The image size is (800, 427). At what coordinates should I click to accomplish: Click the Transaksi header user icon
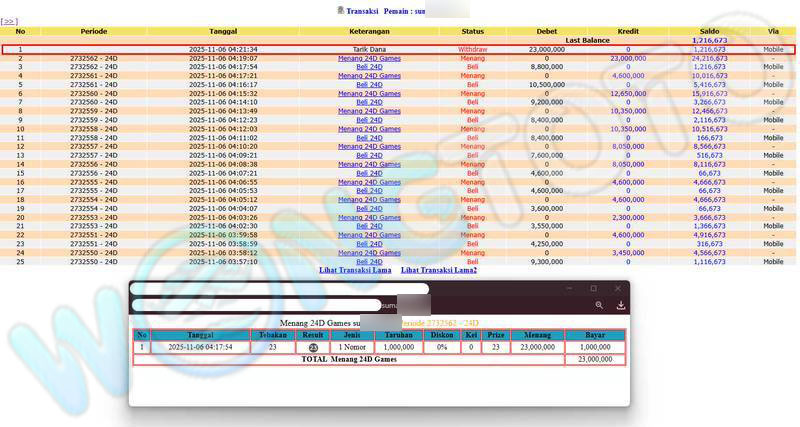tap(340, 9)
